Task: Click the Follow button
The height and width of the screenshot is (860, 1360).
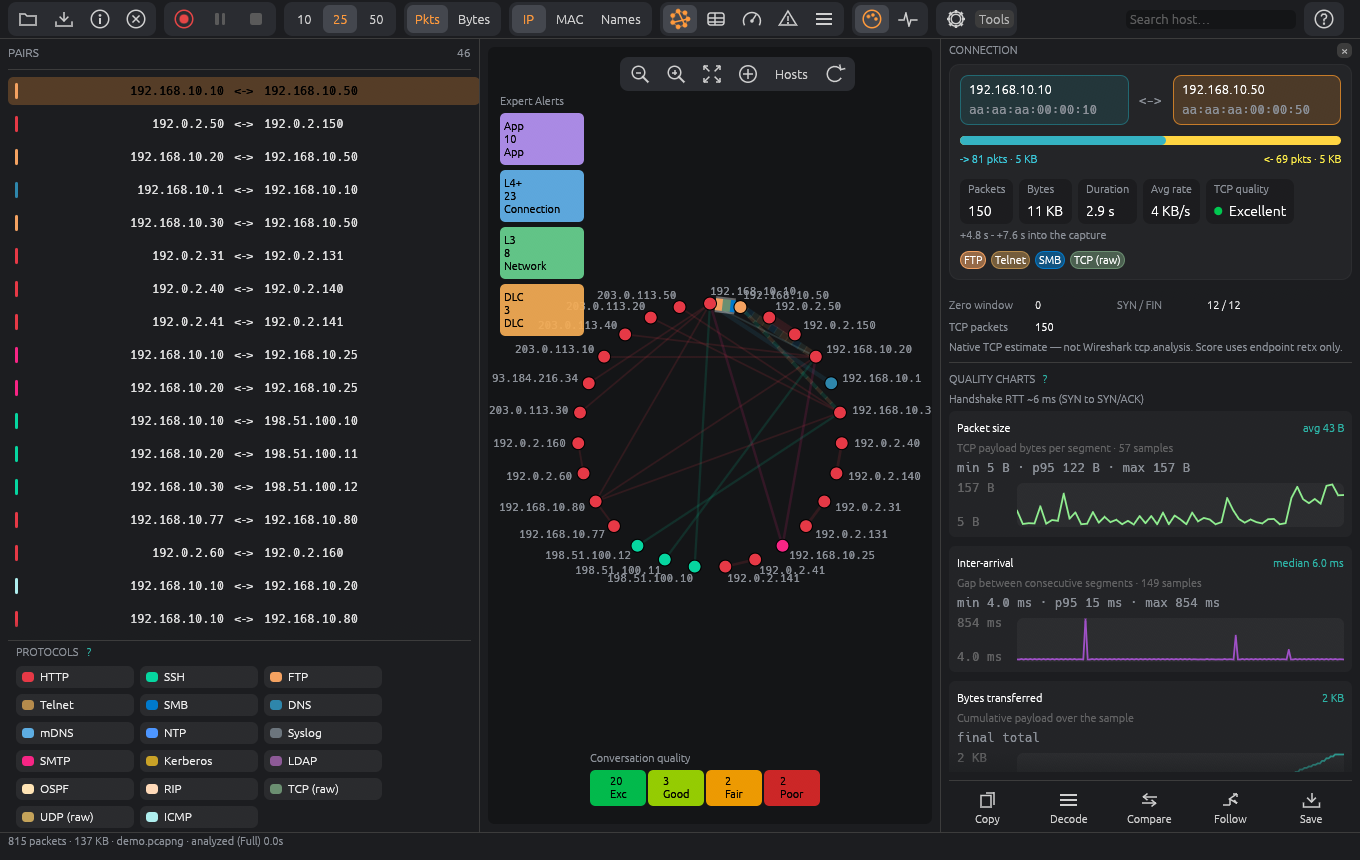Action: pos(1230,808)
